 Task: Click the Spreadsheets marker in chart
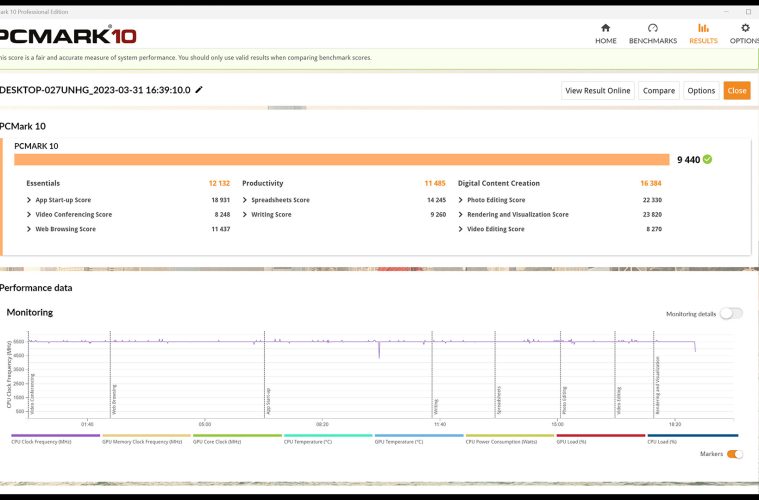[x=499, y=400]
